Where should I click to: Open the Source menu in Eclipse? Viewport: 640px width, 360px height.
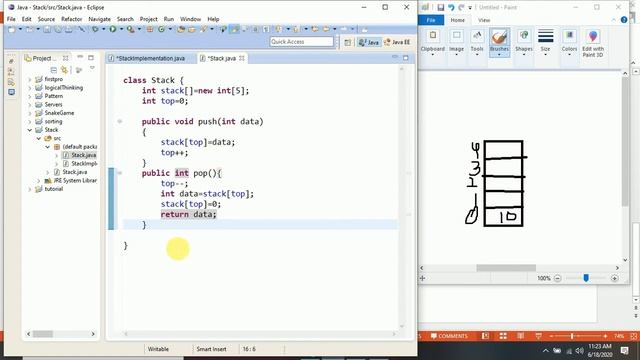pyautogui.click(x=46, y=19)
